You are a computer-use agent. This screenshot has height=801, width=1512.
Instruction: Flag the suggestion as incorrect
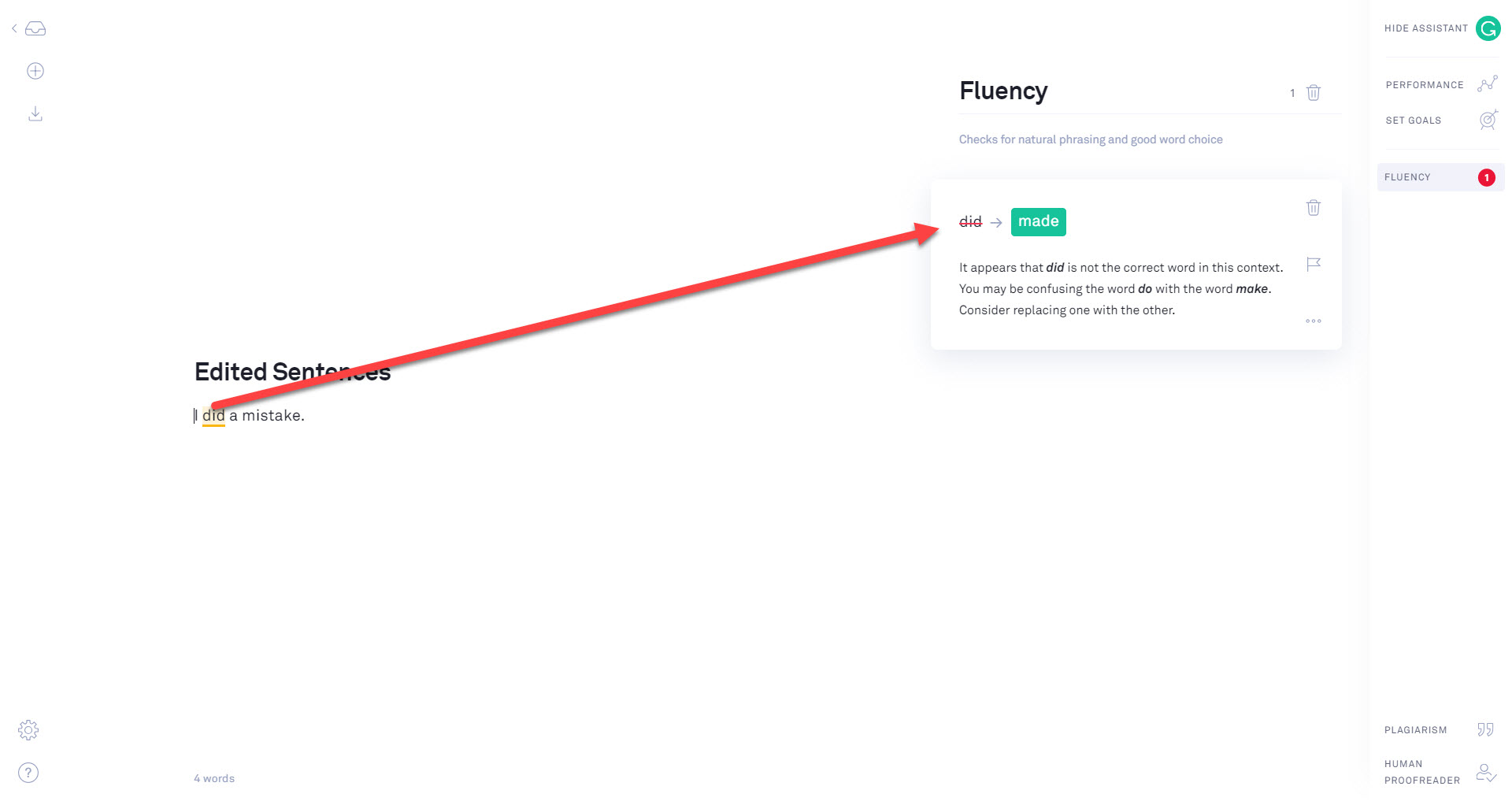point(1313,265)
